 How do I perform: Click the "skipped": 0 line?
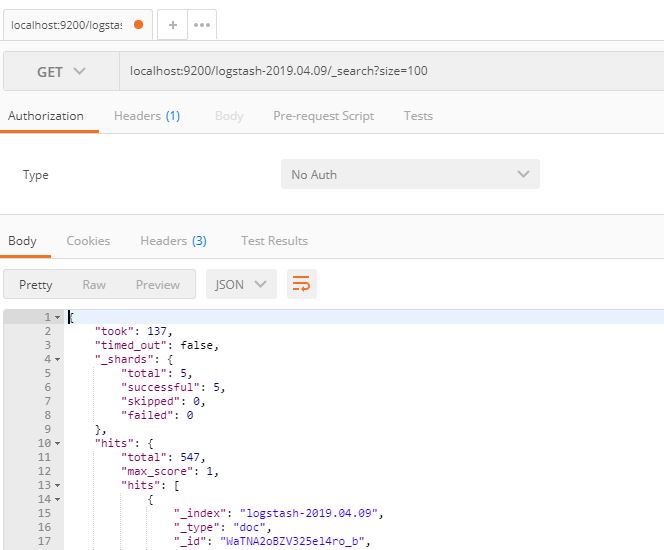click(x=163, y=401)
